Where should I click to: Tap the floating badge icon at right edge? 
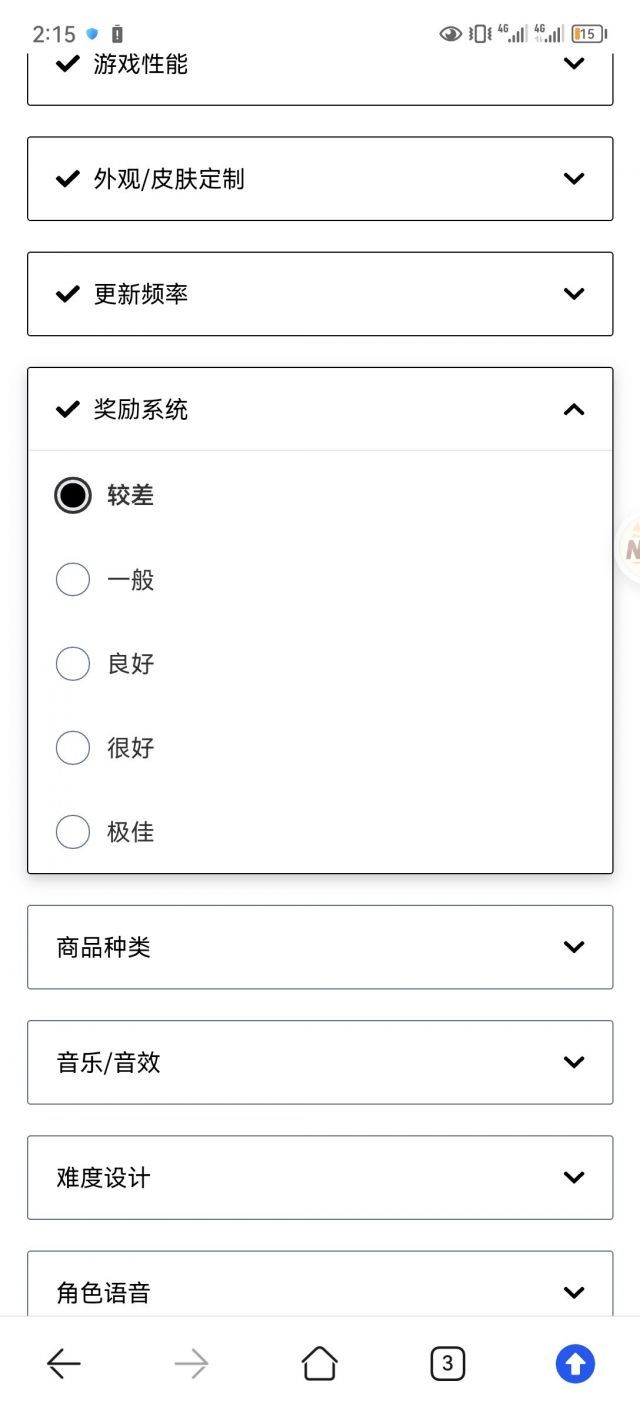630,548
